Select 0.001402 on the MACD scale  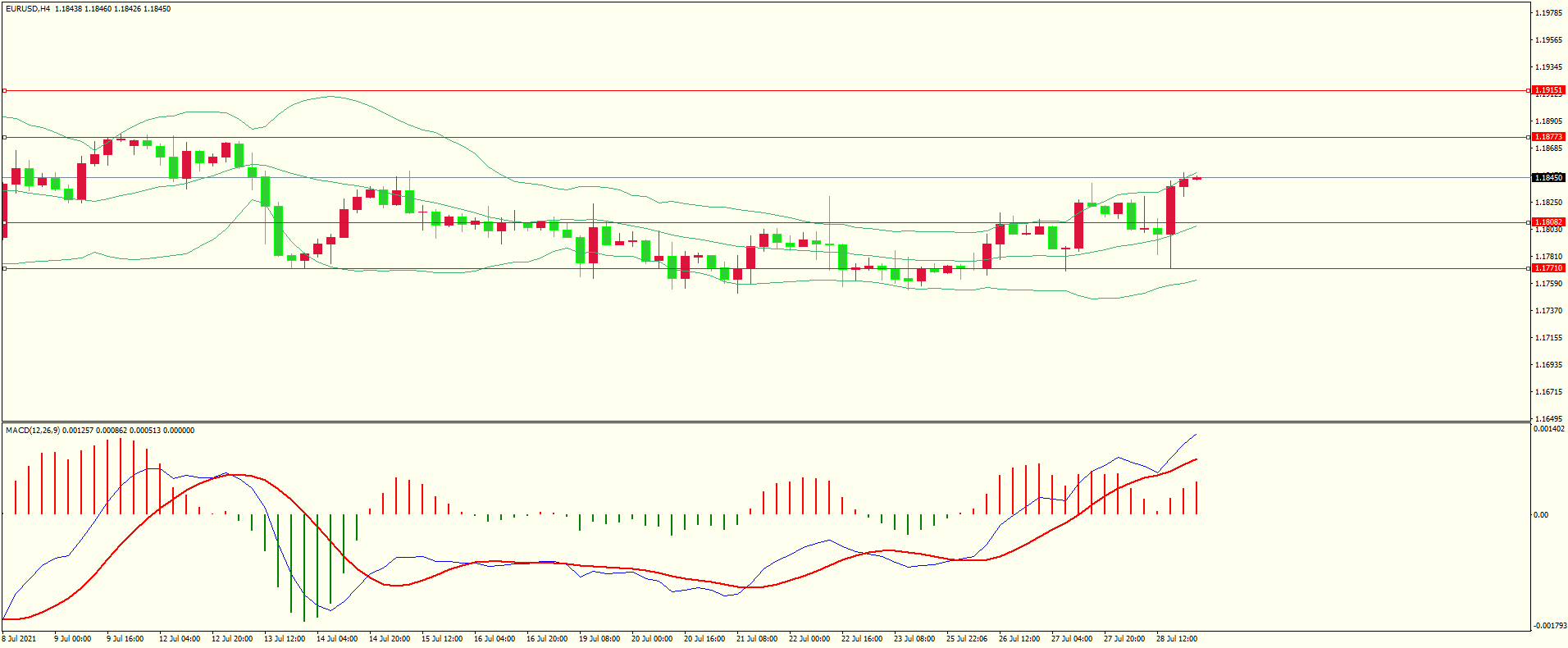point(1548,429)
